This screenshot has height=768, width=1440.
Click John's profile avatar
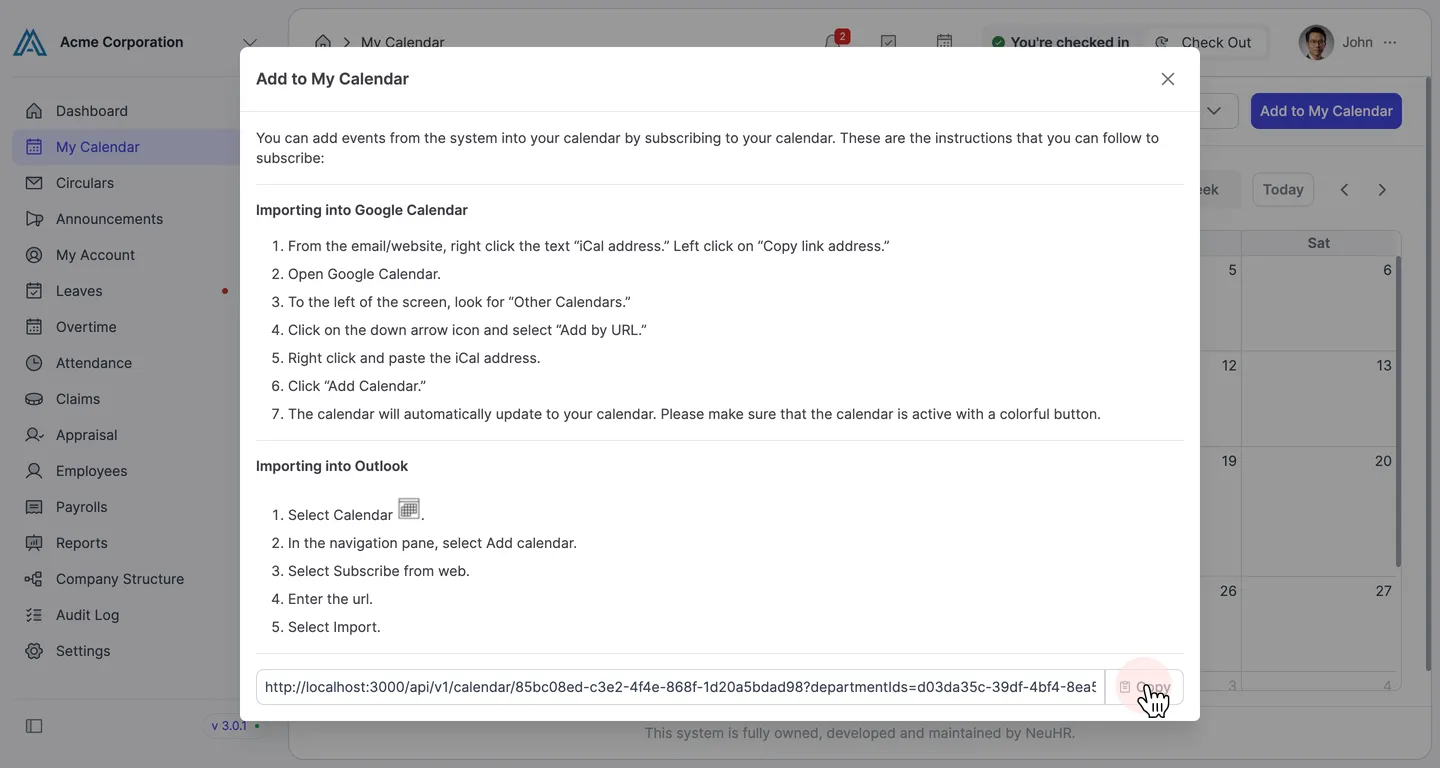point(1316,42)
